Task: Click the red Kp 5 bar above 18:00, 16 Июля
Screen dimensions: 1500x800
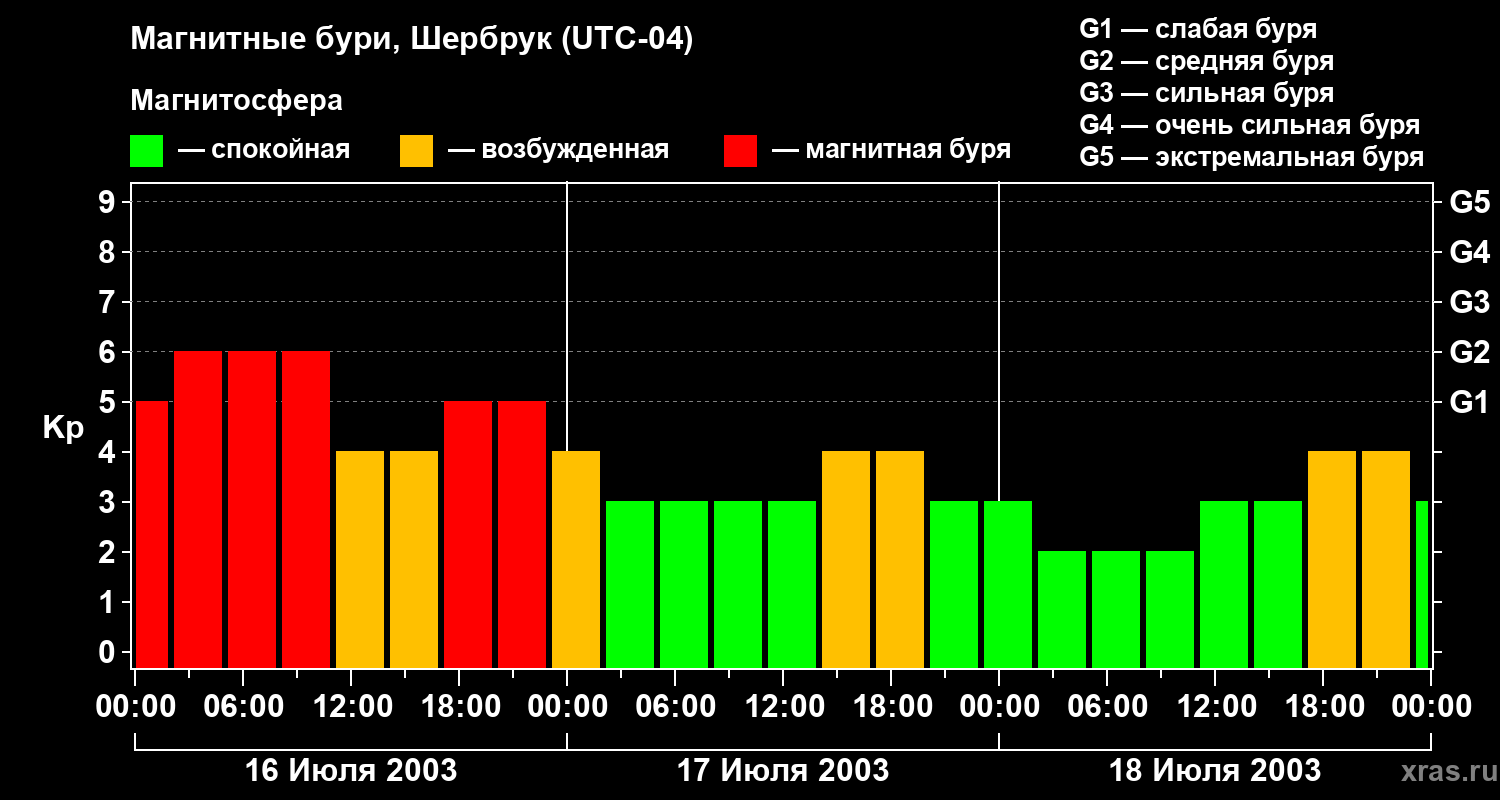Action: pyautogui.click(x=468, y=535)
